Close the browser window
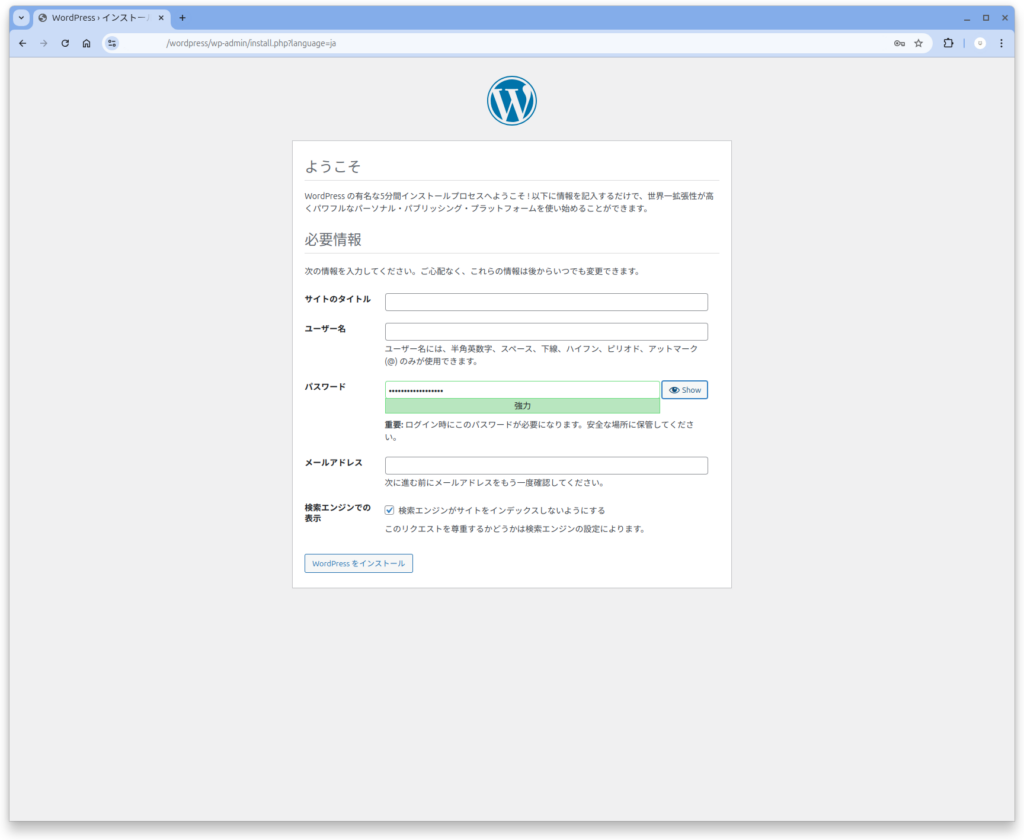Viewport: 1024px width, 840px height. pyautogui.click(x=1004, y=18)
